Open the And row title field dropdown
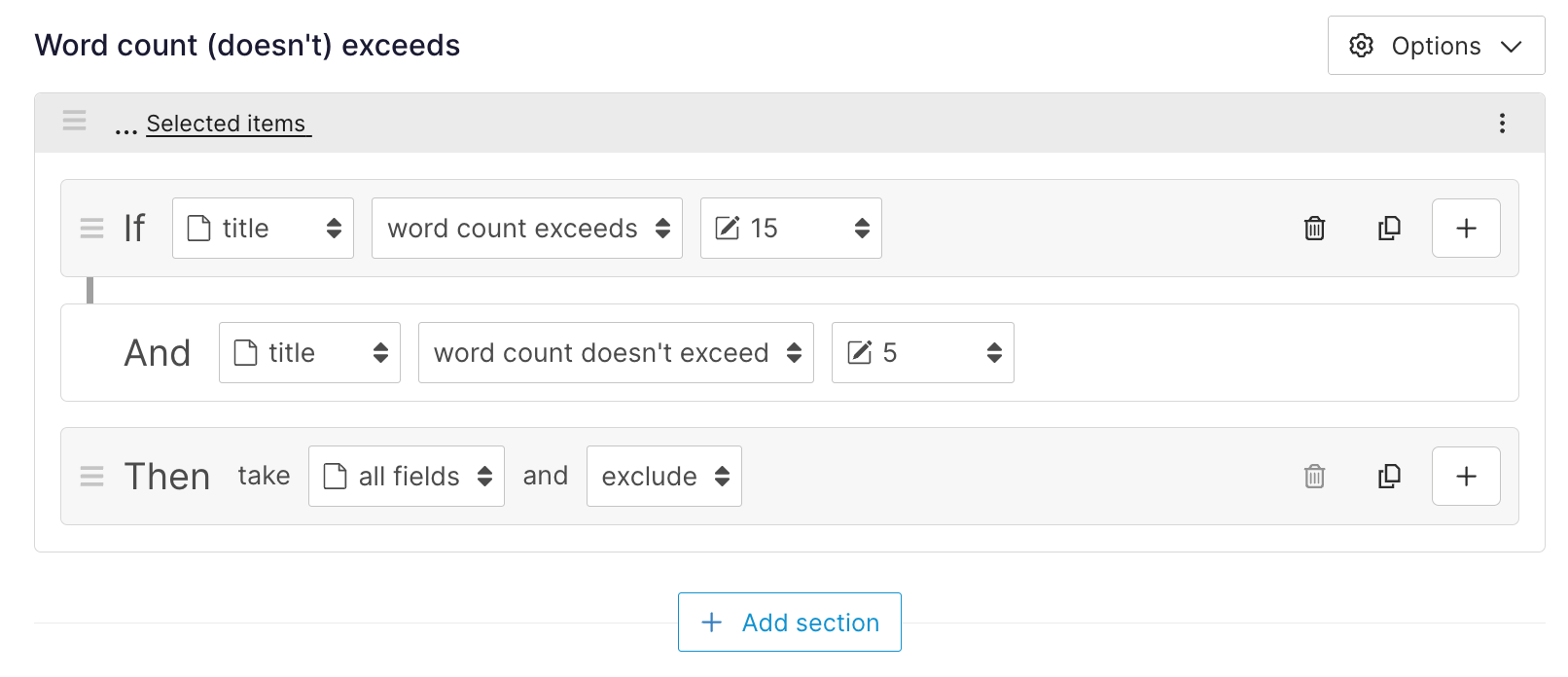 [309, 353]
